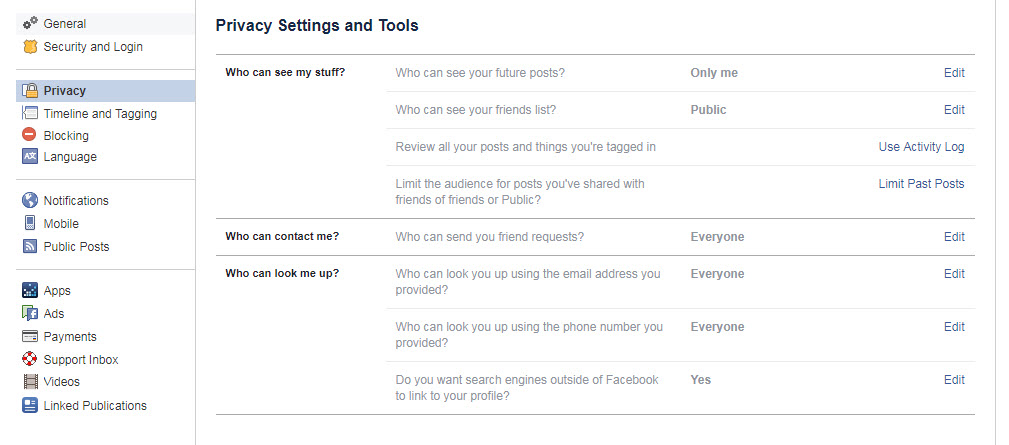Viewport: 1009px width, 445px height.
Task: Click the Use Activity Log link
Action: pyautogui.click(x=921, y=147)
